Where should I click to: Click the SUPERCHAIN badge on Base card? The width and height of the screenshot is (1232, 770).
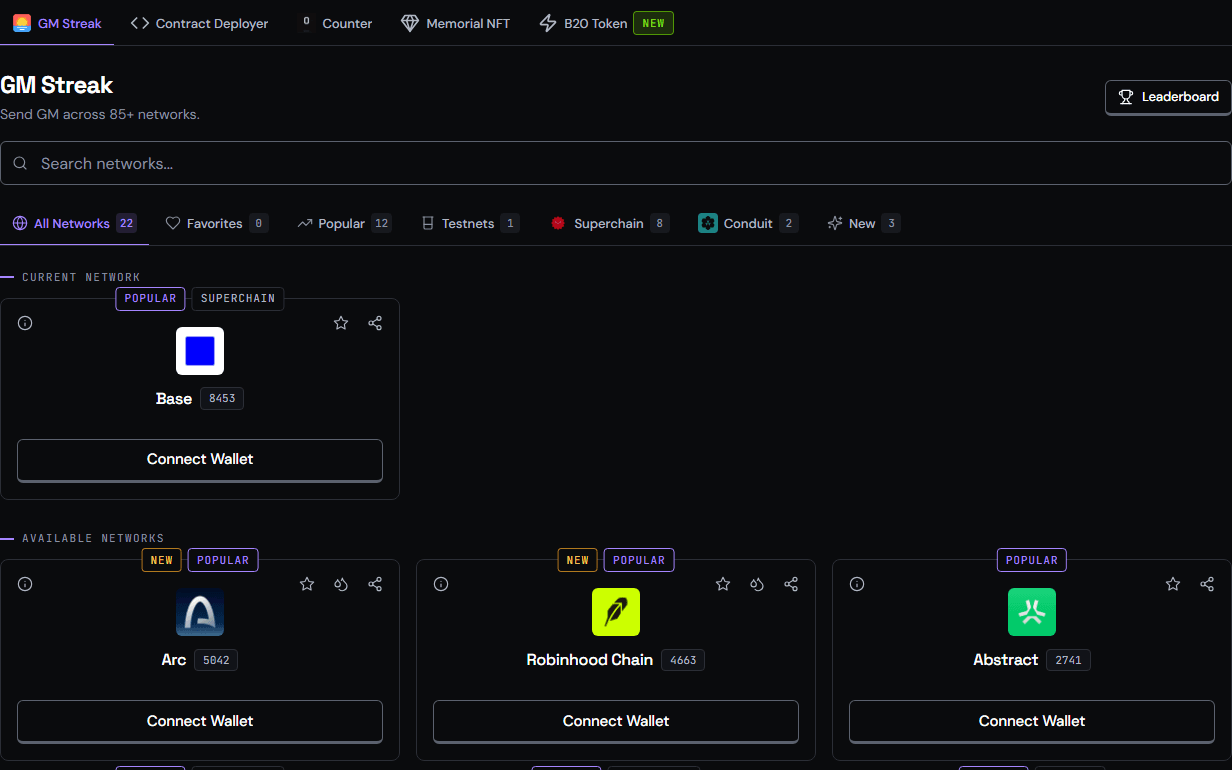238,298
